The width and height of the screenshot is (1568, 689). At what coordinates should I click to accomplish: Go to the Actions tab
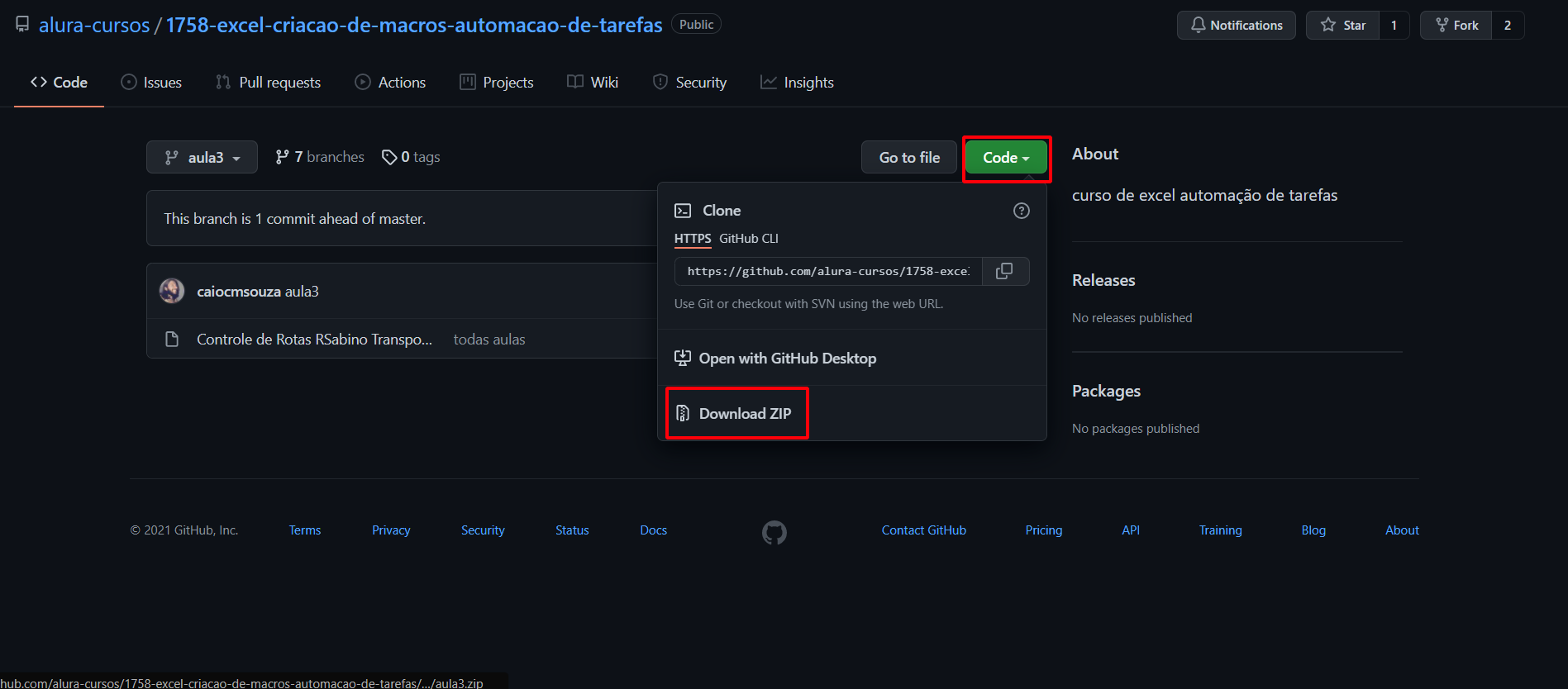click(x=390, y=83)
